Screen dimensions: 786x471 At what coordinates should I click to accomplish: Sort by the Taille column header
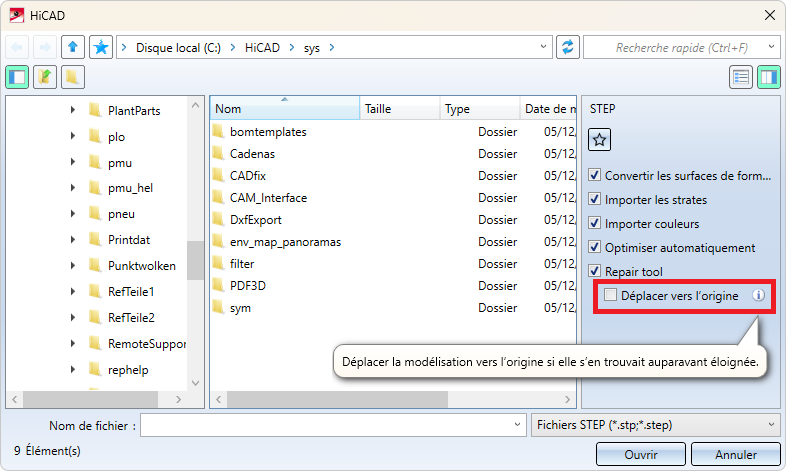coord(400,108)
